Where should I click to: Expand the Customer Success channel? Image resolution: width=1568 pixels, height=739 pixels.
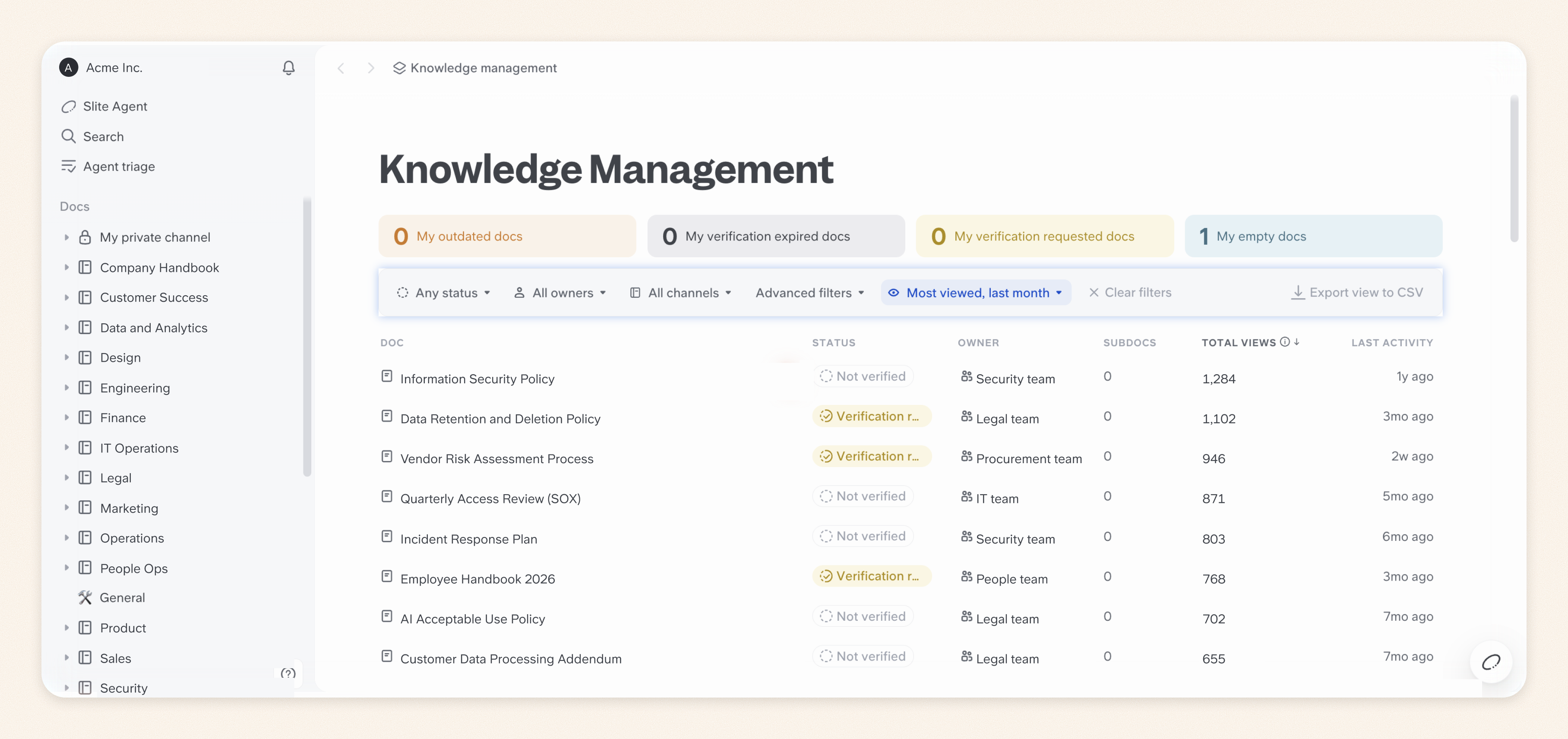coord(66,297)
